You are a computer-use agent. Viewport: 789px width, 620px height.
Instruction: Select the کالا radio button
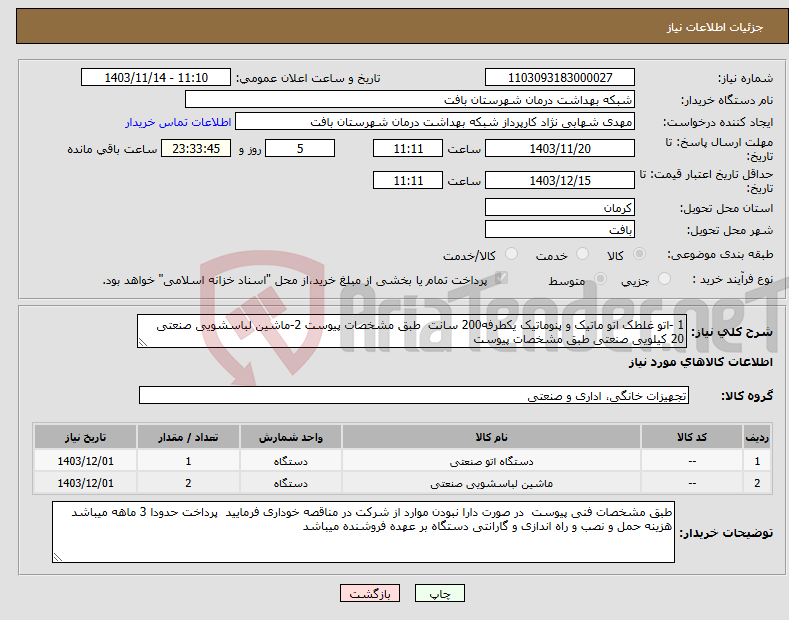[639, 254]
